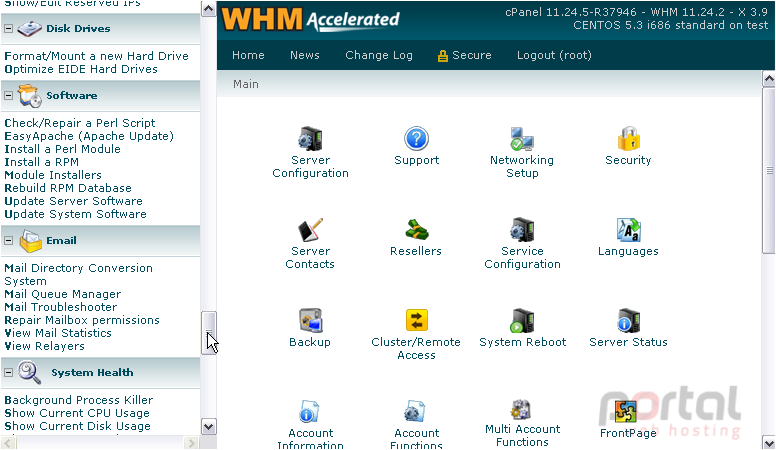Click the WHM Accelerated logo
The width and height of the screenshot is (776, 450).
310,20
